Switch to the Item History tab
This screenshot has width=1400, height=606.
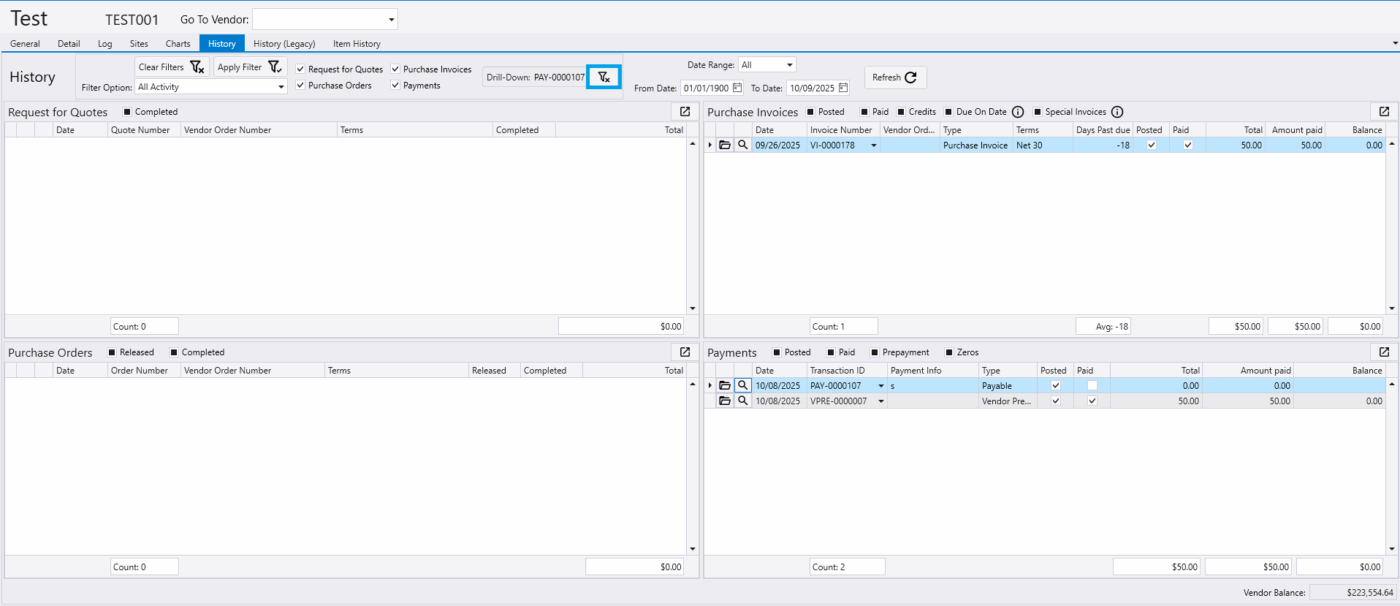tap(356, 44)
